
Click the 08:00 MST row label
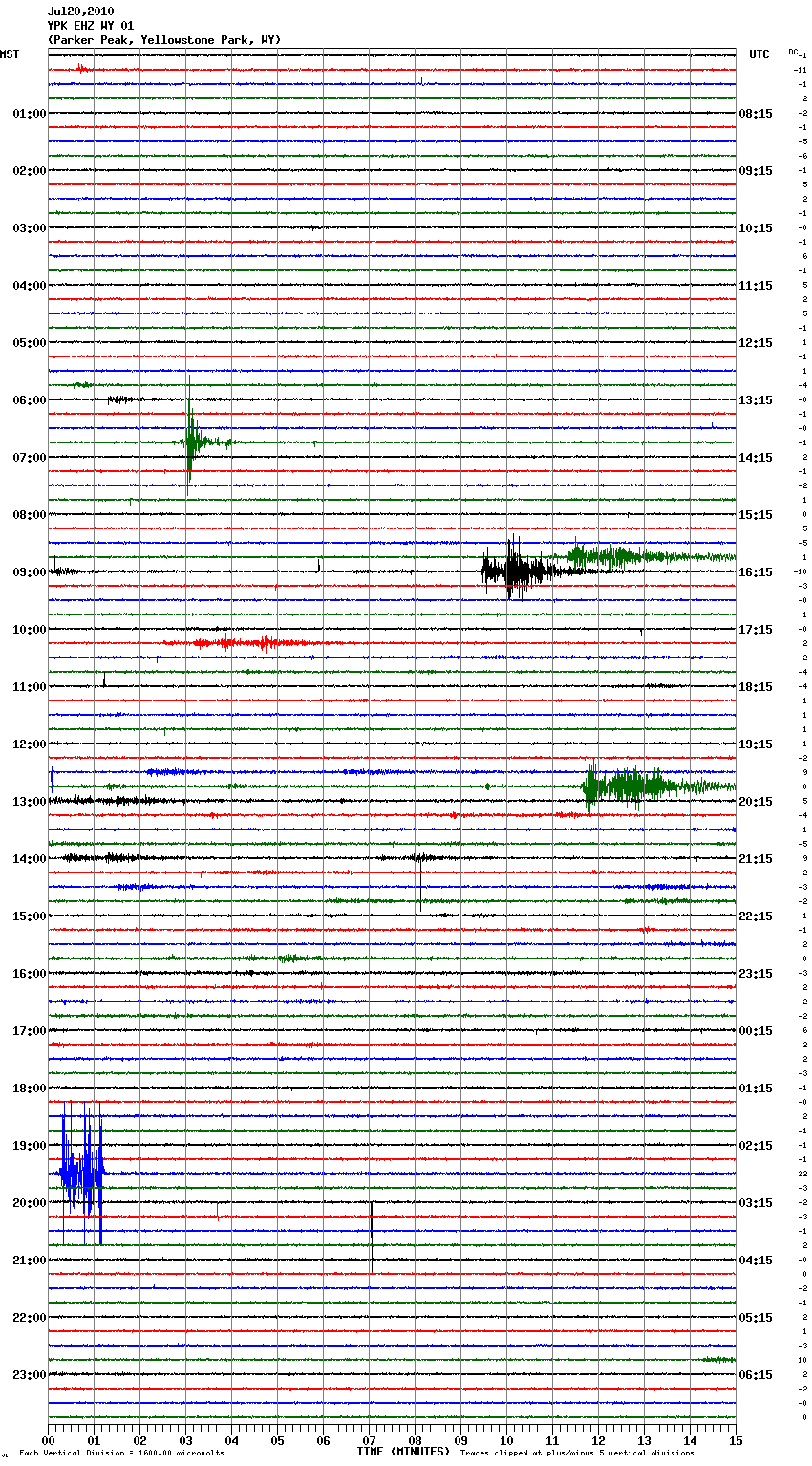pyautogui.click(x=30, y=515)
